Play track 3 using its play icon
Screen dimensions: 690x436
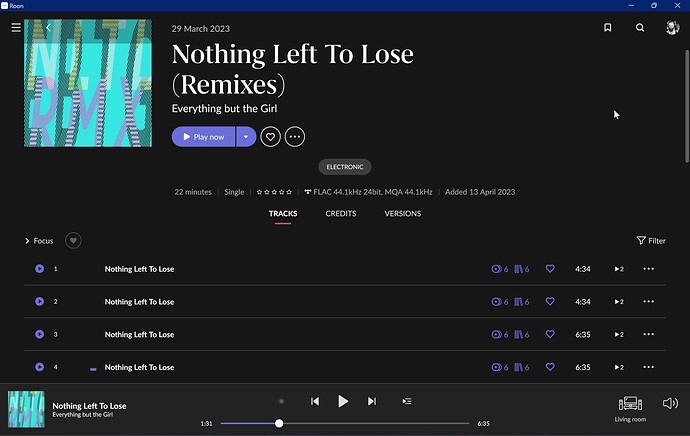tap(40, 334)
